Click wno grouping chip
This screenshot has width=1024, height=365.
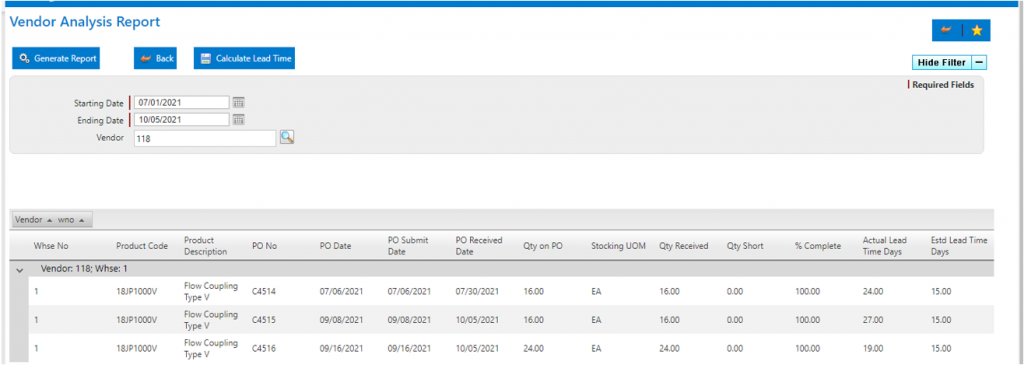[x=72, y=220]
